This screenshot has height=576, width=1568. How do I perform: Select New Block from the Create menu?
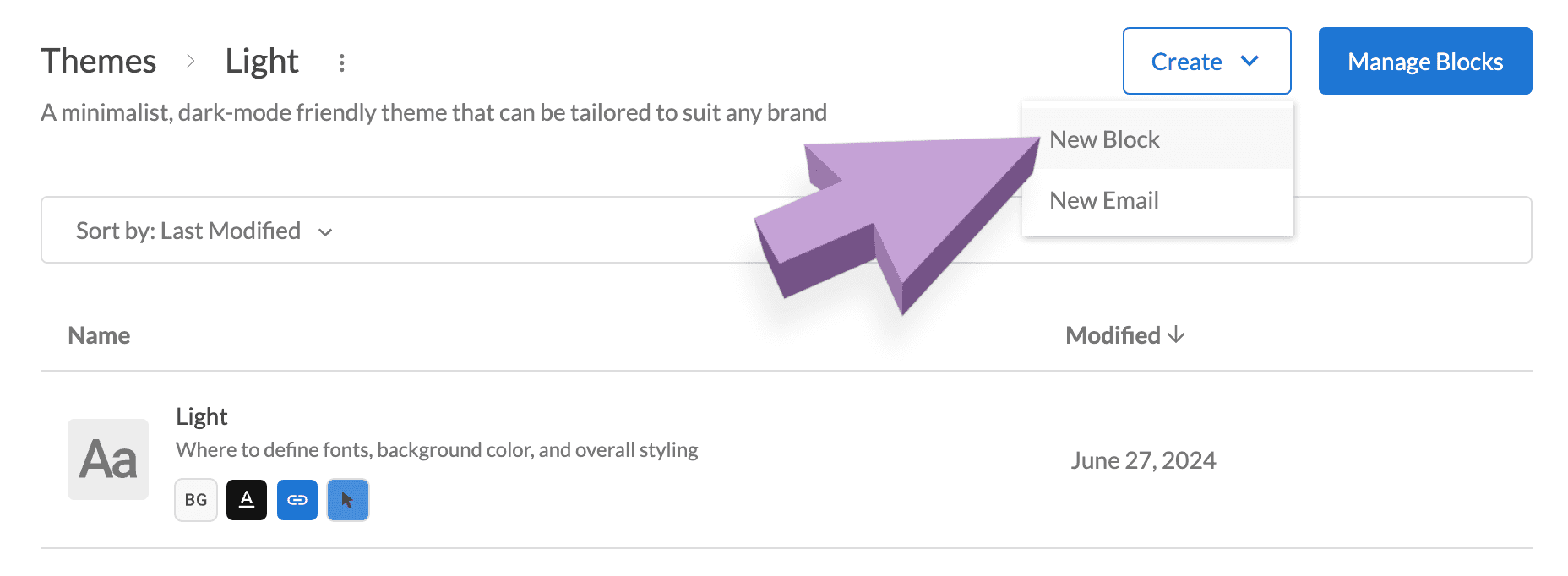[1105, 139]
